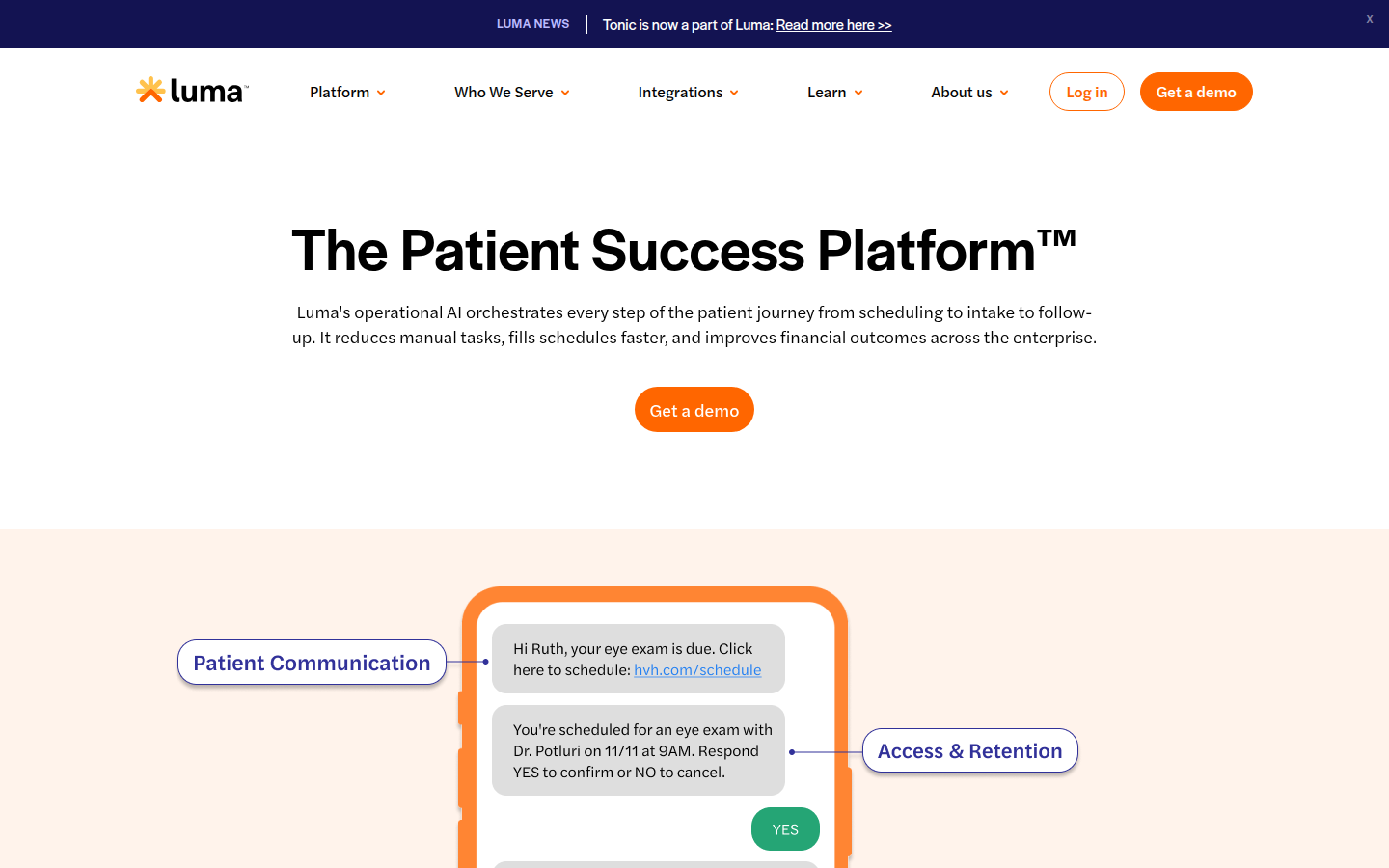Expand the Who We Serve chevron
1389x868 pixels.
[565, 93]
